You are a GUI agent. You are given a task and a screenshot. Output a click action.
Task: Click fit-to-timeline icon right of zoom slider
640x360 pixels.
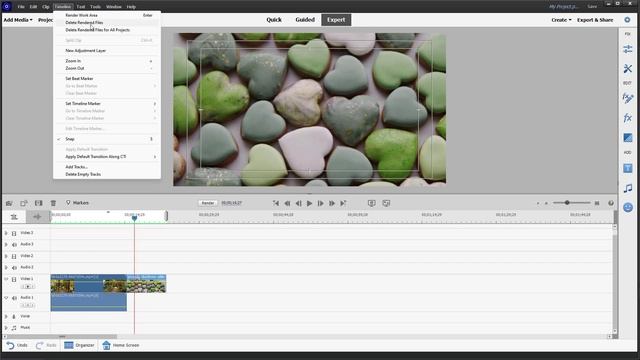[x=597, y=203]
